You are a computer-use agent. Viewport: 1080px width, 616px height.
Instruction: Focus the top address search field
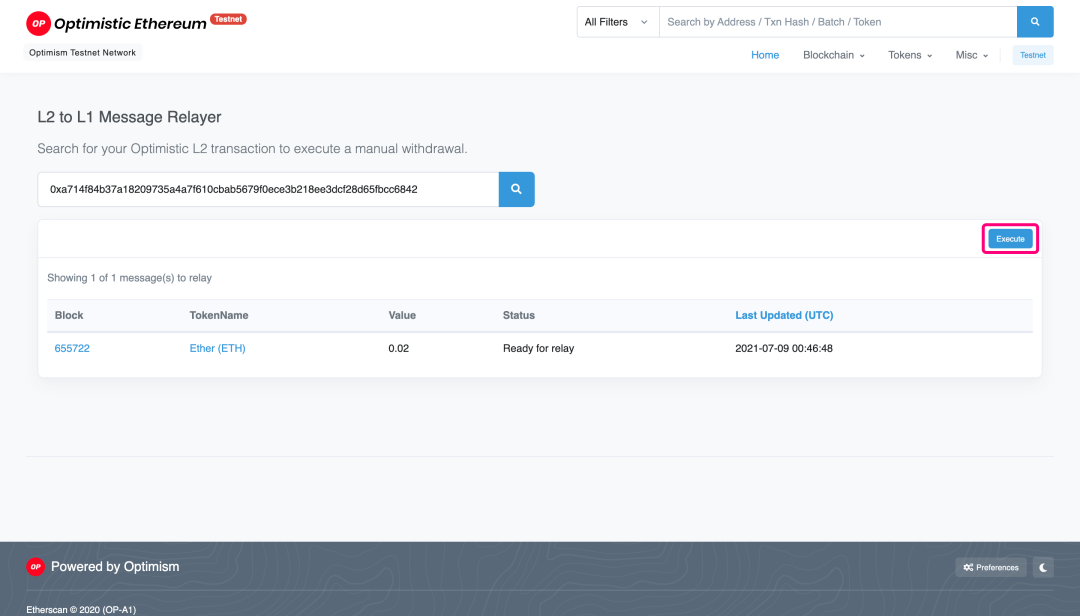pyautogui.click(x=838, y=22)
